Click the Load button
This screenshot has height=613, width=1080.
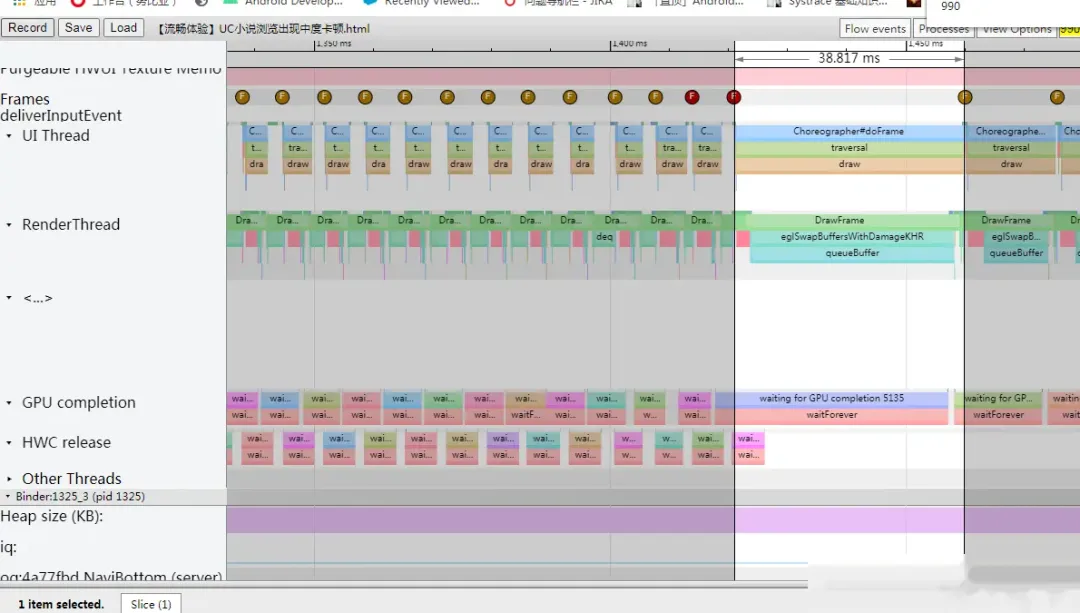tap(123, 28)
